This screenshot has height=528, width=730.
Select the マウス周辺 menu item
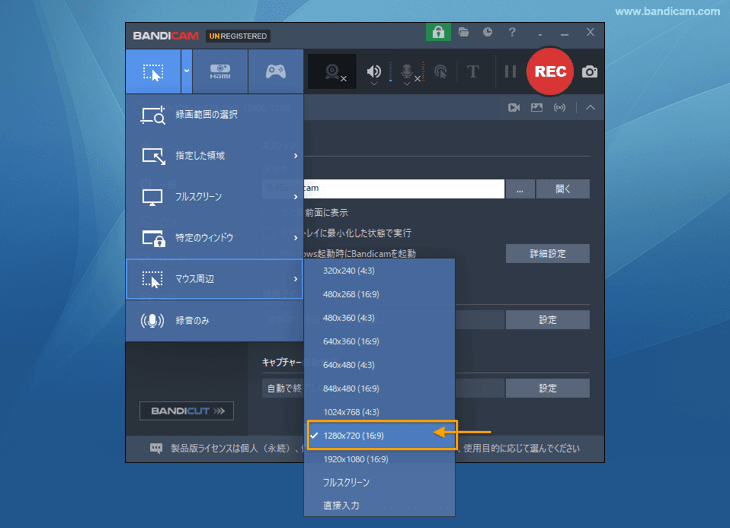(214, 279)
